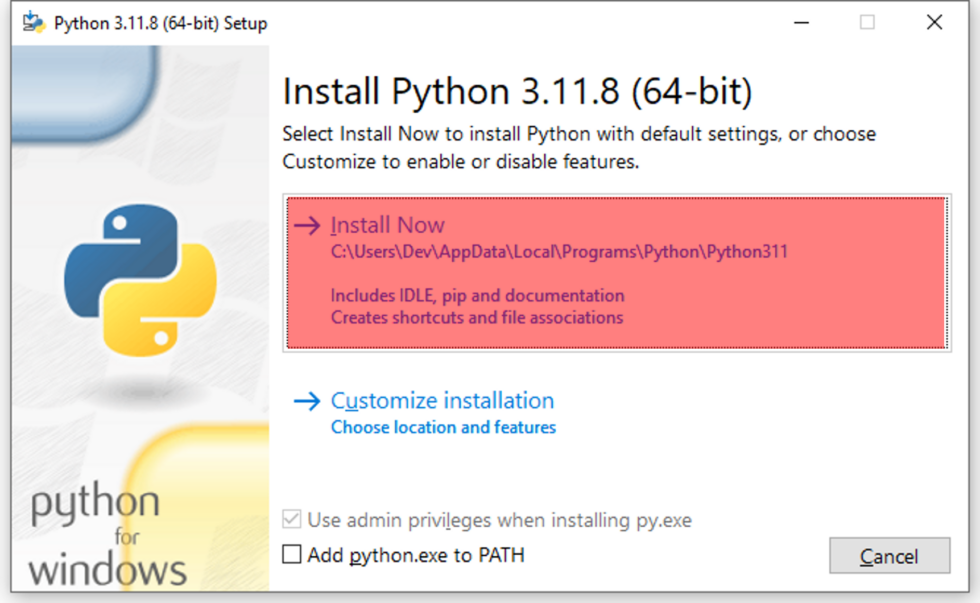Click the Python setup icon in the title bar

[32, 21]
